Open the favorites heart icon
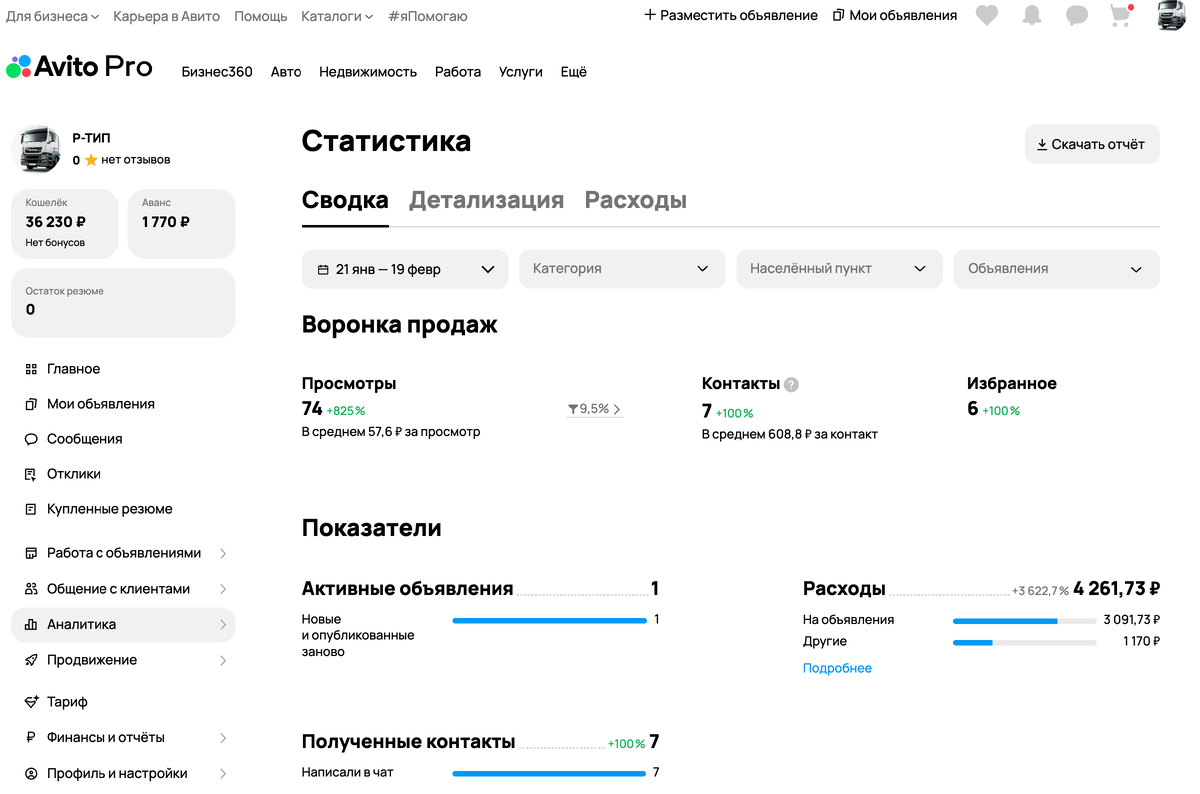1200x794 pixels. point(987,16)
